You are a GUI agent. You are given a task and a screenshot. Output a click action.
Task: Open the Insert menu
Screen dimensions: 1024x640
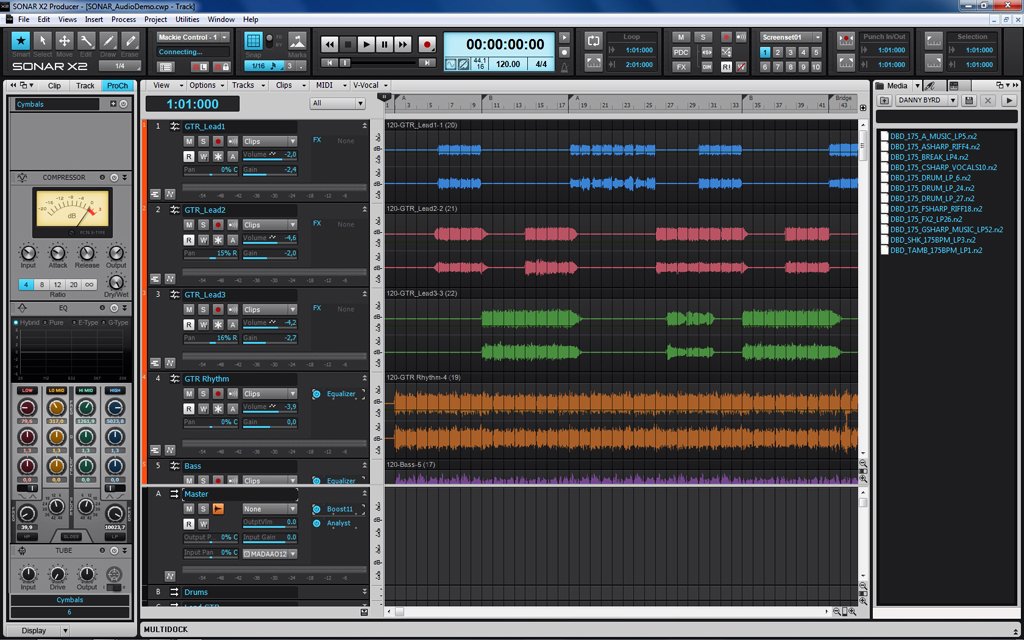click(x=94, y=20)
